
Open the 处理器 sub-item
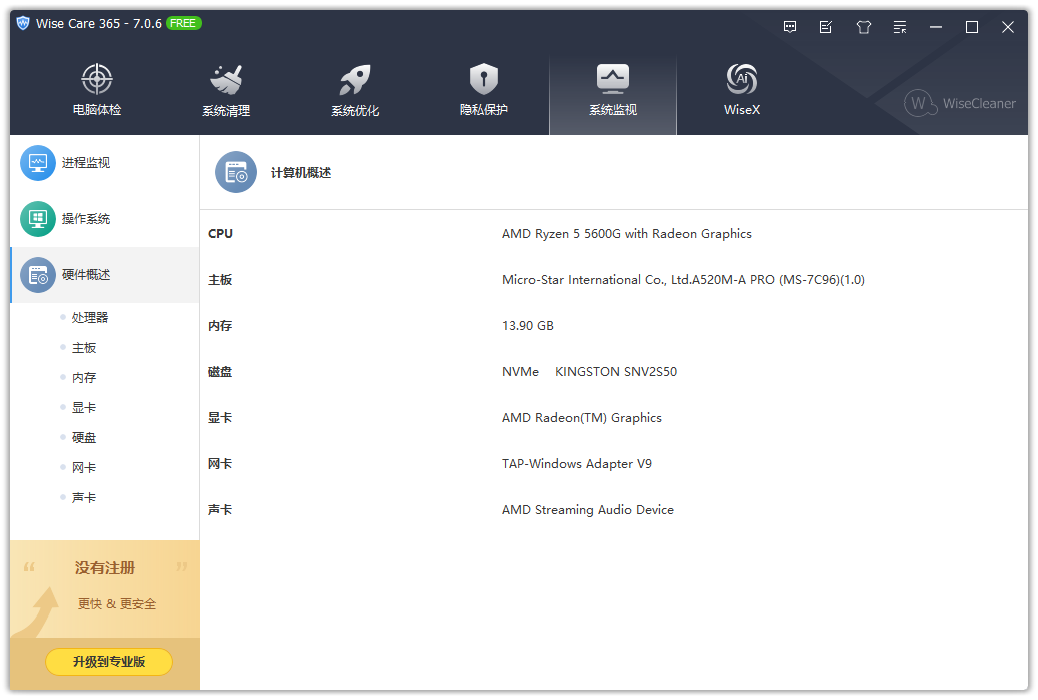click(x=90, y=318)
